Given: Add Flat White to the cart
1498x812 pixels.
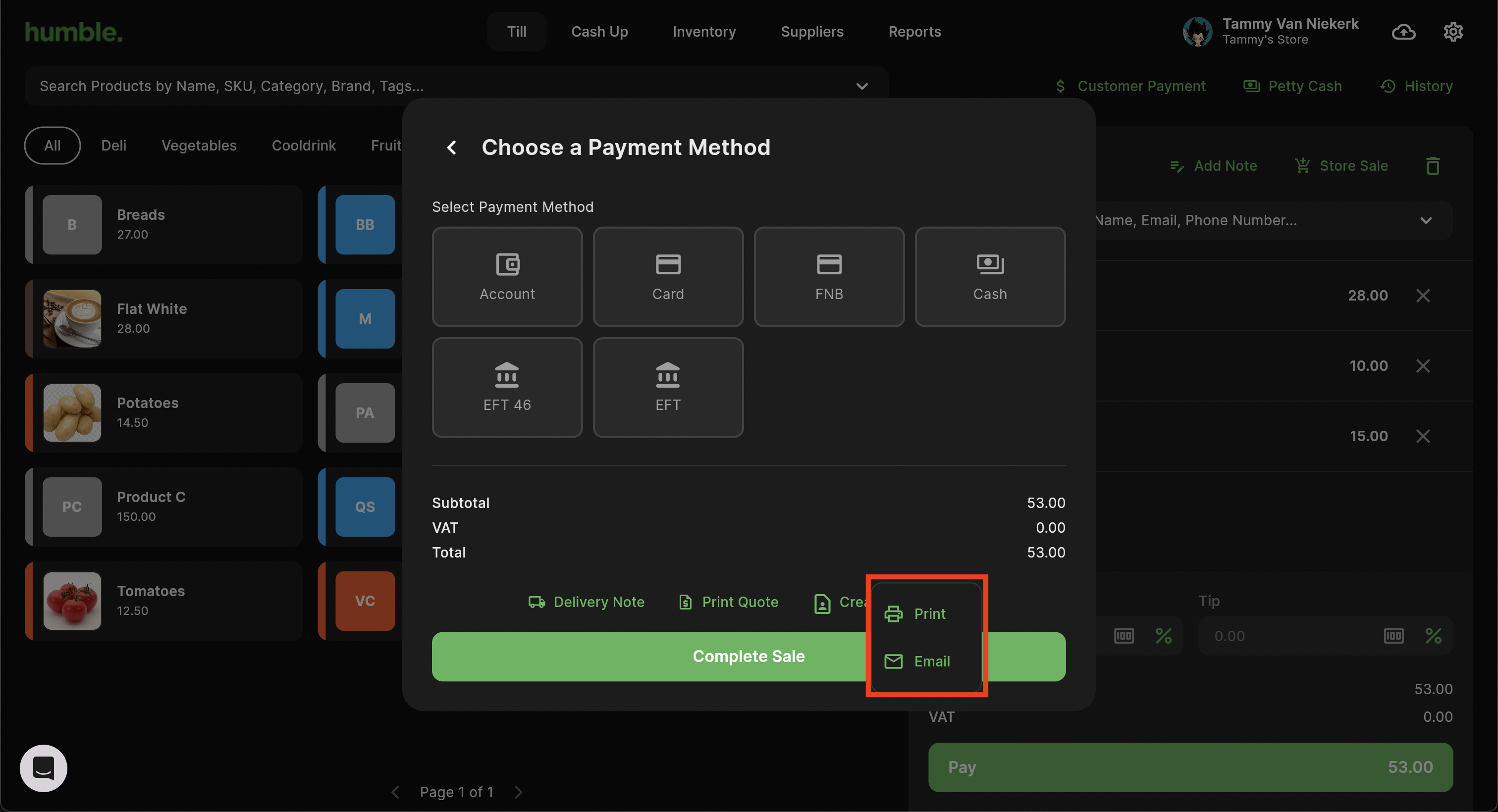Looking at the screenshot, I should [x=164, y=319].
